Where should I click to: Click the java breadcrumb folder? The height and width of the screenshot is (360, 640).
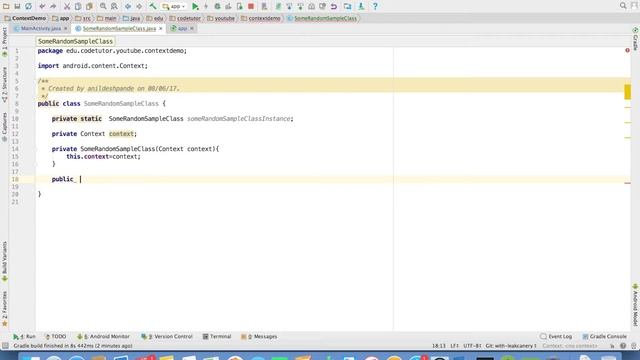(131, 18)
